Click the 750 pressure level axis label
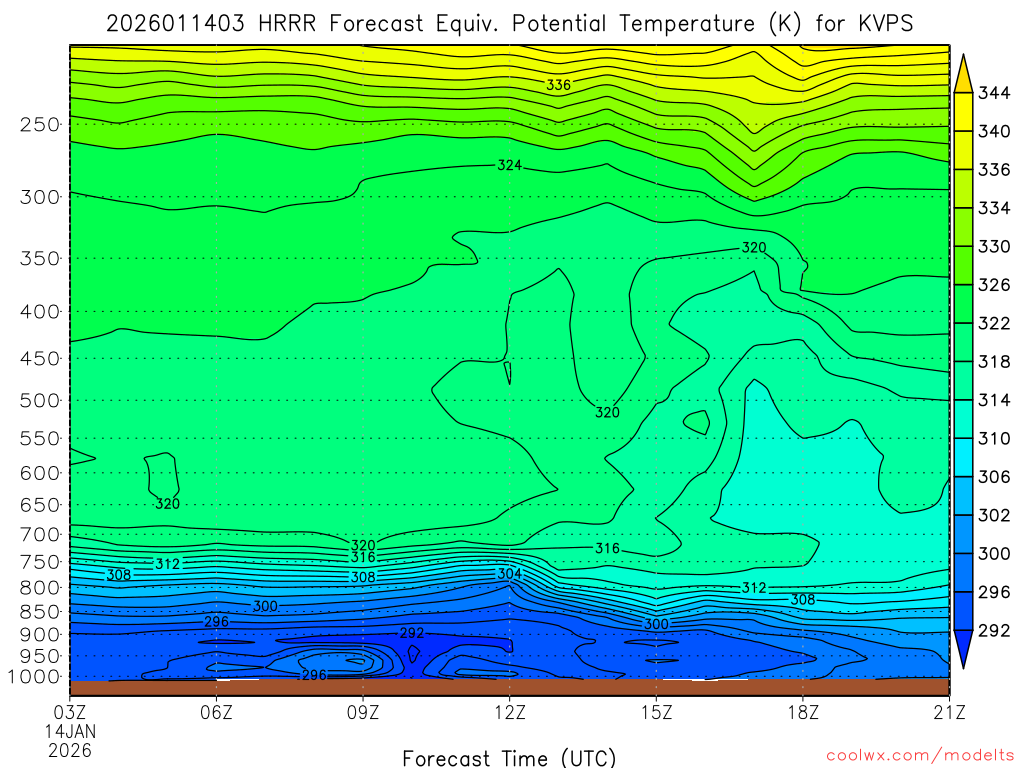This screenshot has height=768, width=1024. (x=40, y=562)
